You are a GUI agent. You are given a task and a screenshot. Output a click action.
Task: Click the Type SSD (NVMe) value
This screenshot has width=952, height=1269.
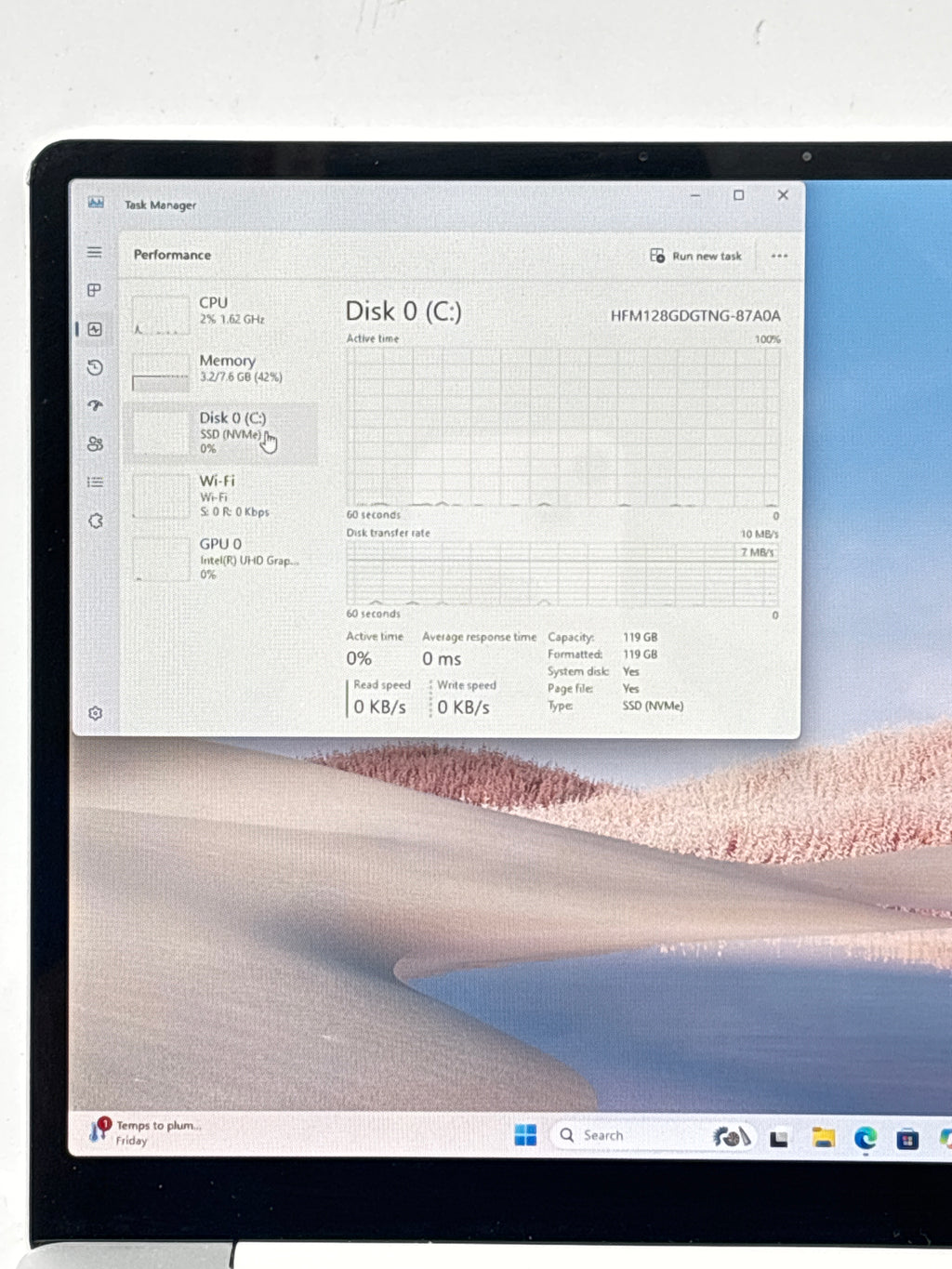coord(653,706)
